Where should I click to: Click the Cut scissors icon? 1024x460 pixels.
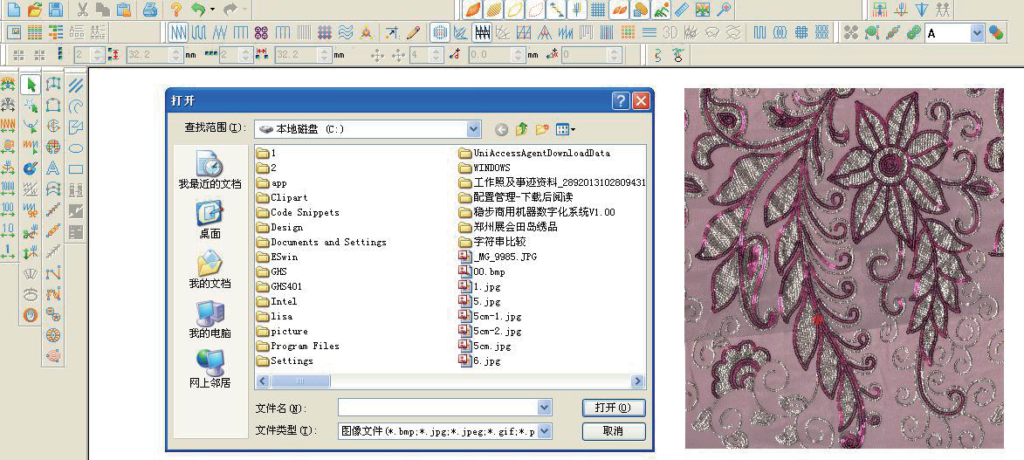click(82, 10)
